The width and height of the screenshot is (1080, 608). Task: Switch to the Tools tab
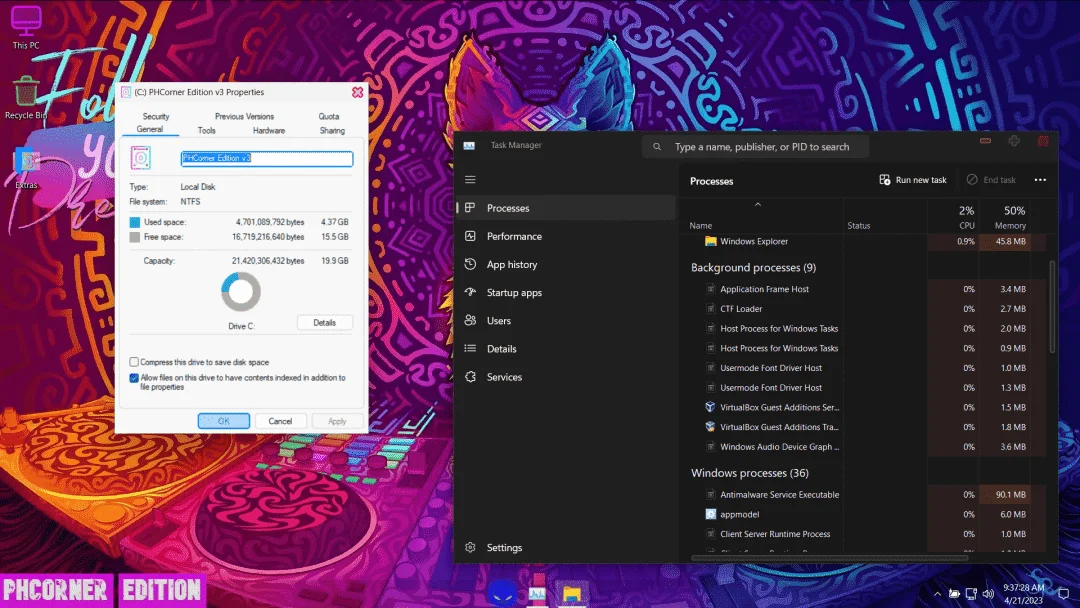[207, 130]
